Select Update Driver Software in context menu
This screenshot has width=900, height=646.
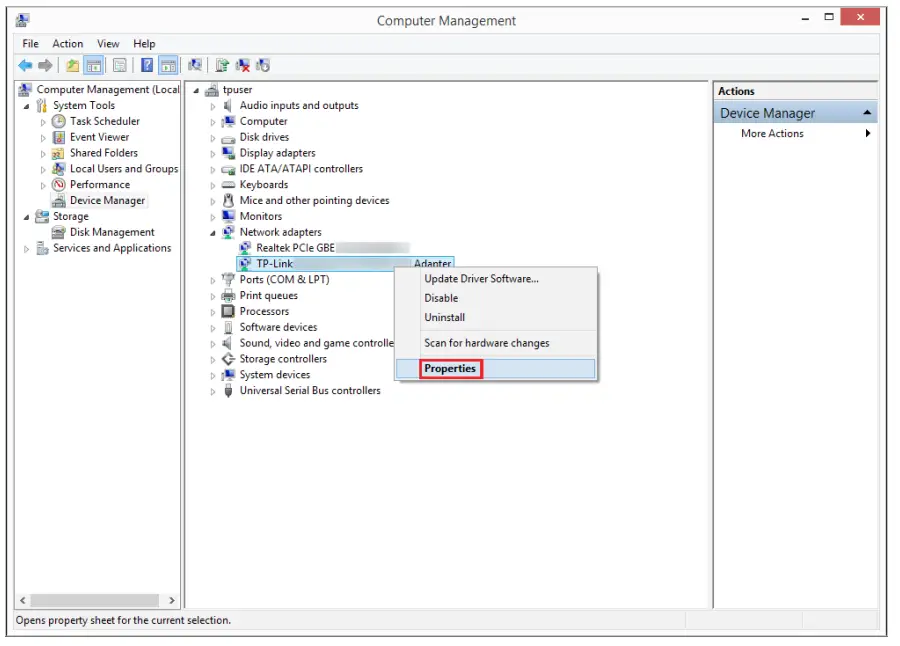481,279
